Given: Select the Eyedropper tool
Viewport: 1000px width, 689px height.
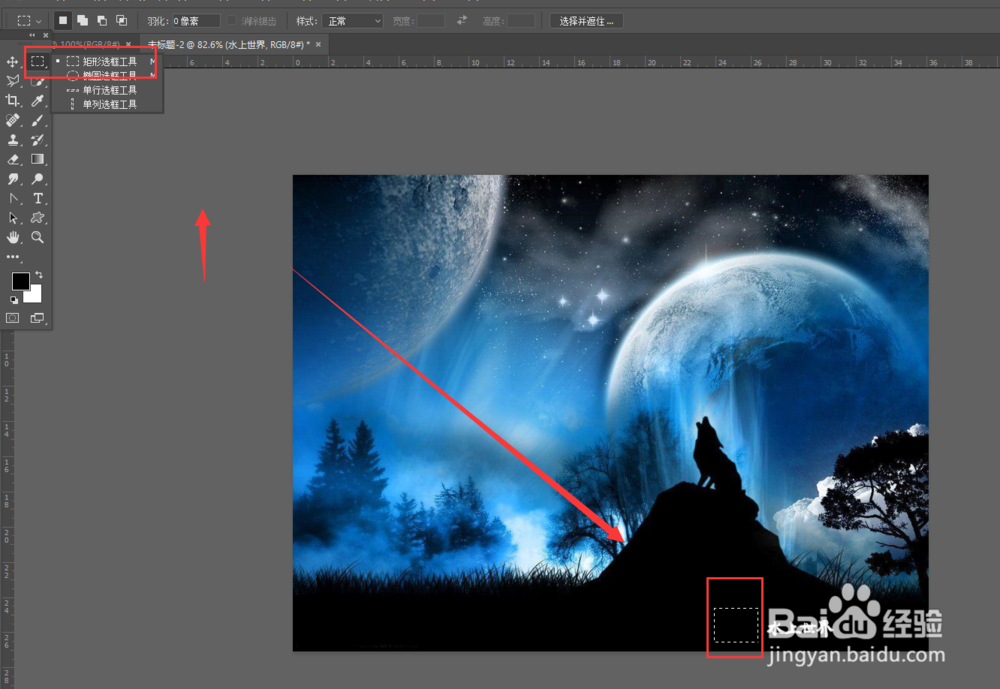Looking at the screenshot, I should point(38,101).
